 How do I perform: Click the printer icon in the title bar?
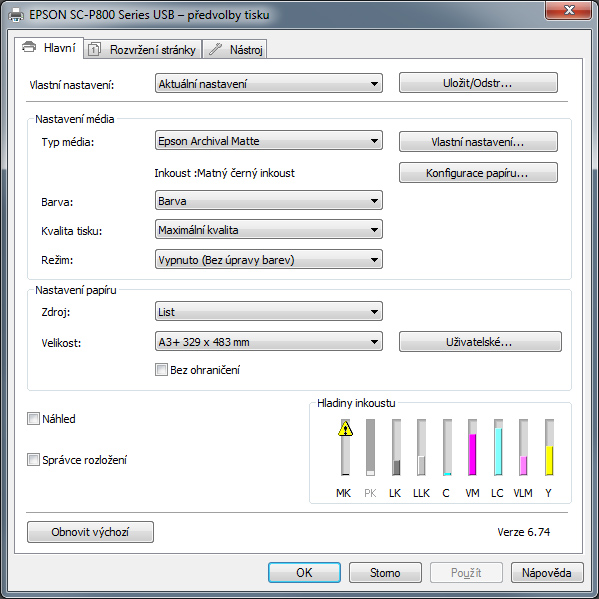click(16, 15)
